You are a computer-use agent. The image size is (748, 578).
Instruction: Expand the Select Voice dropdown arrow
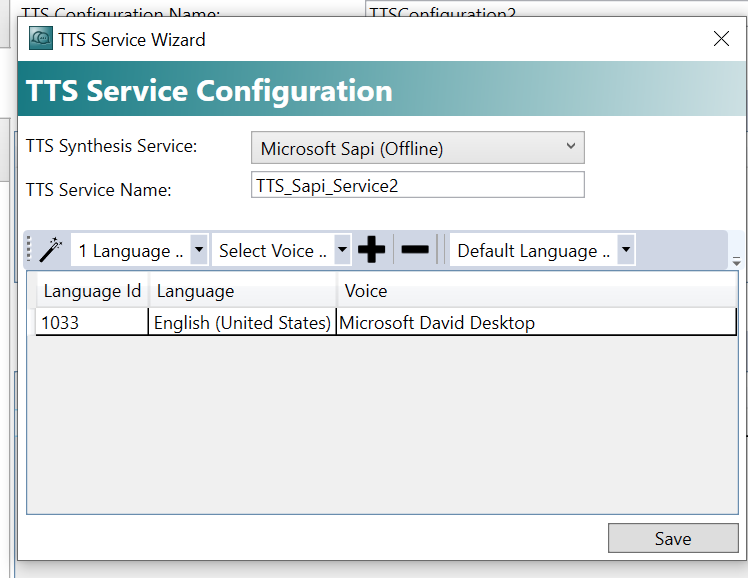coord(342,249)
